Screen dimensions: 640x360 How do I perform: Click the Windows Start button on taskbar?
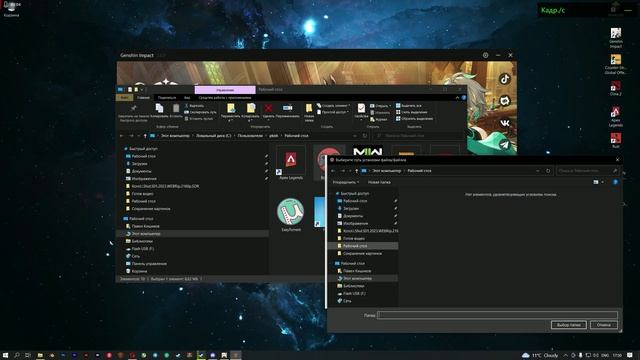(x=6, y=356)
